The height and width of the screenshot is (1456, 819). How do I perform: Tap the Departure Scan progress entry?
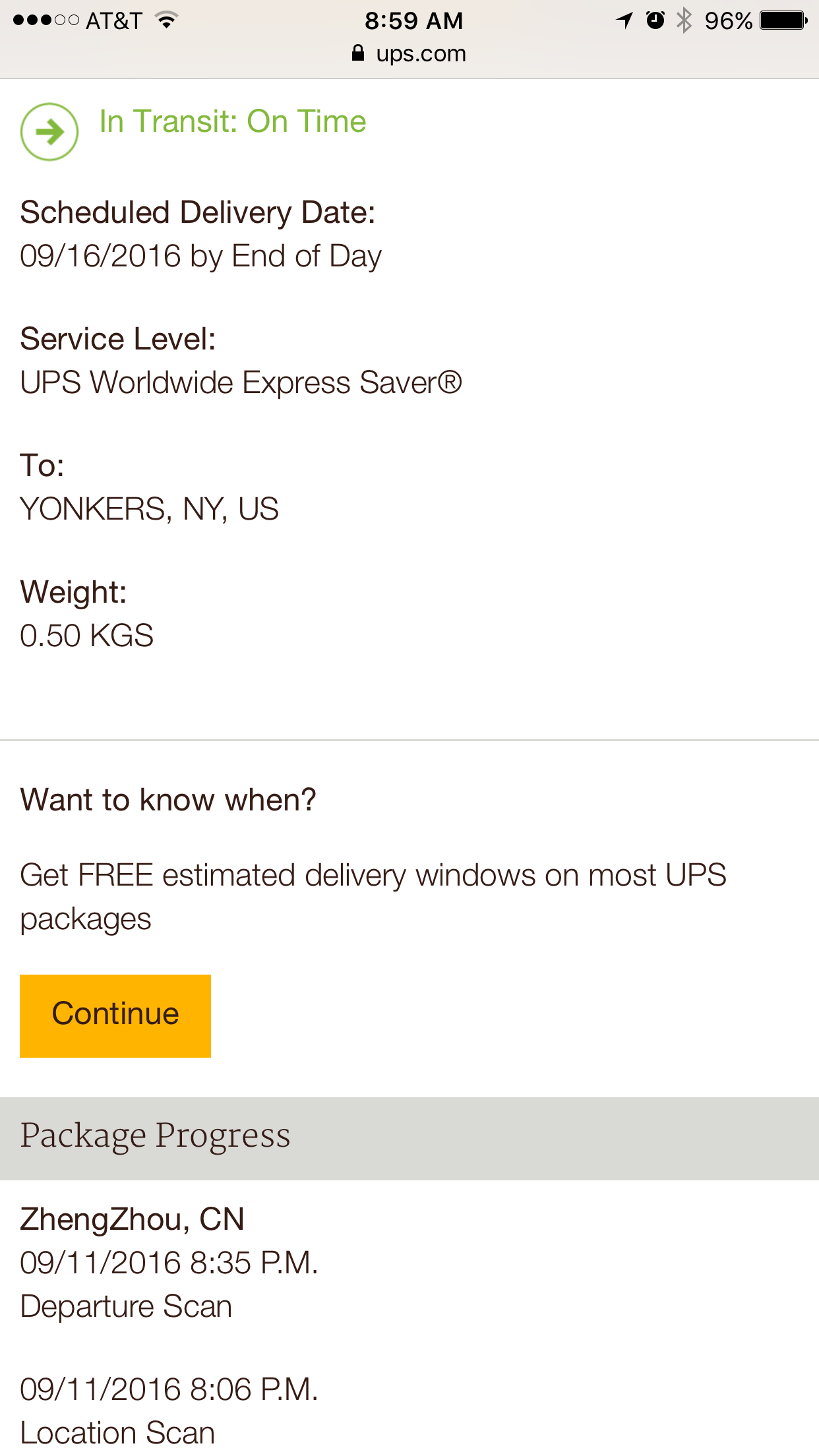click(126, 1306)
